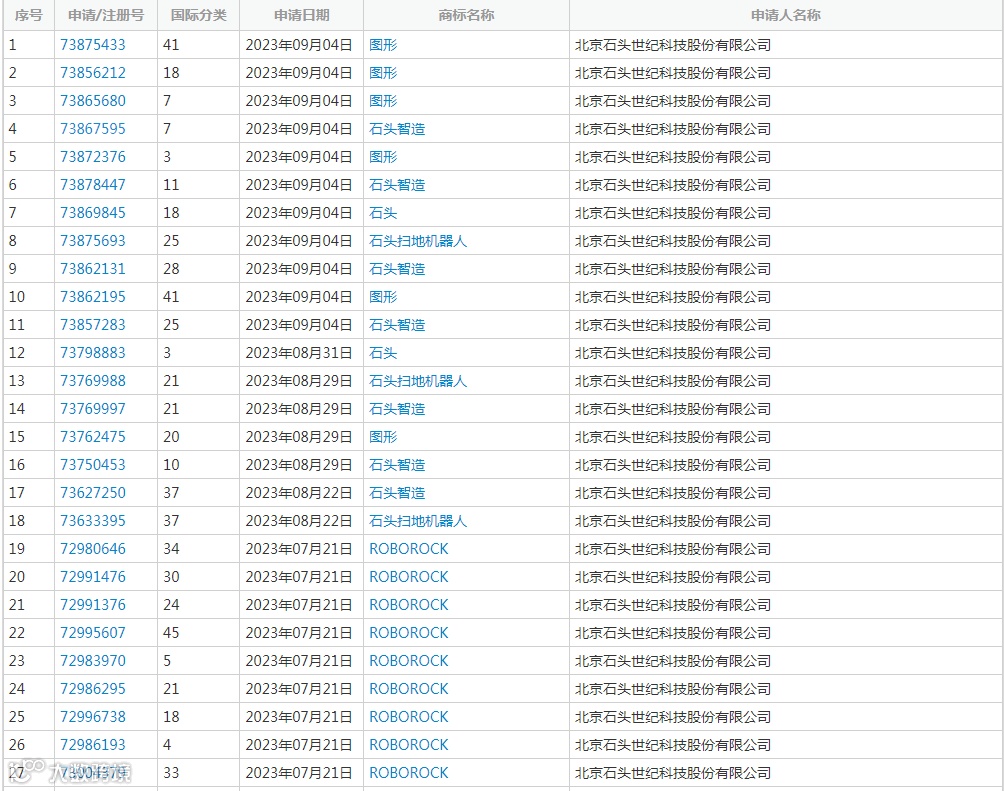Open 石头智造 trademark in row 4

pos(397,129)
